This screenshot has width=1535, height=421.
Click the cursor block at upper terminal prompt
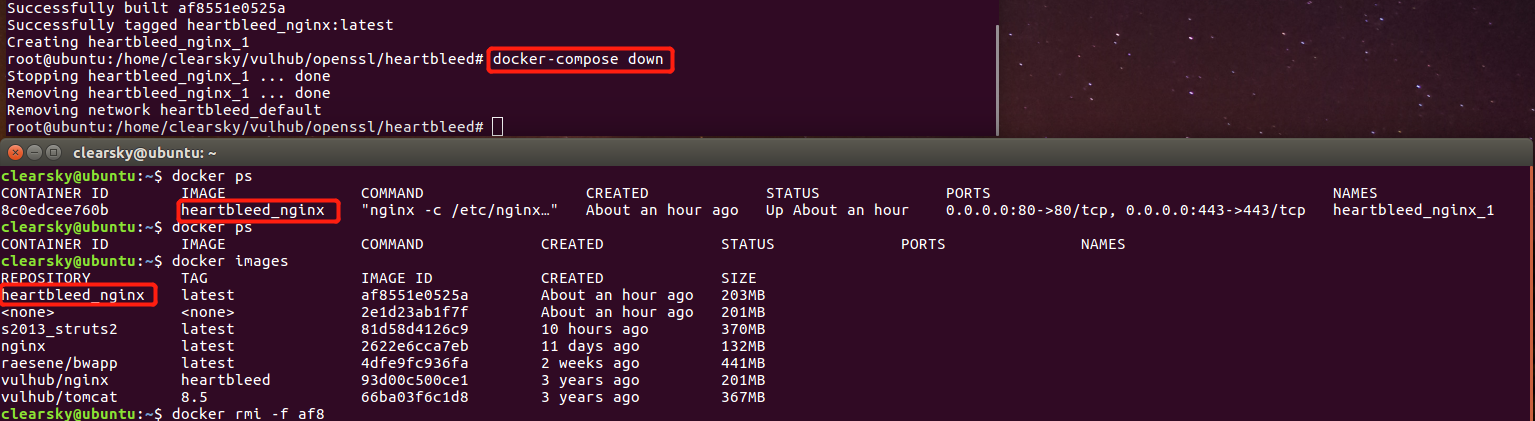[498, 127]
